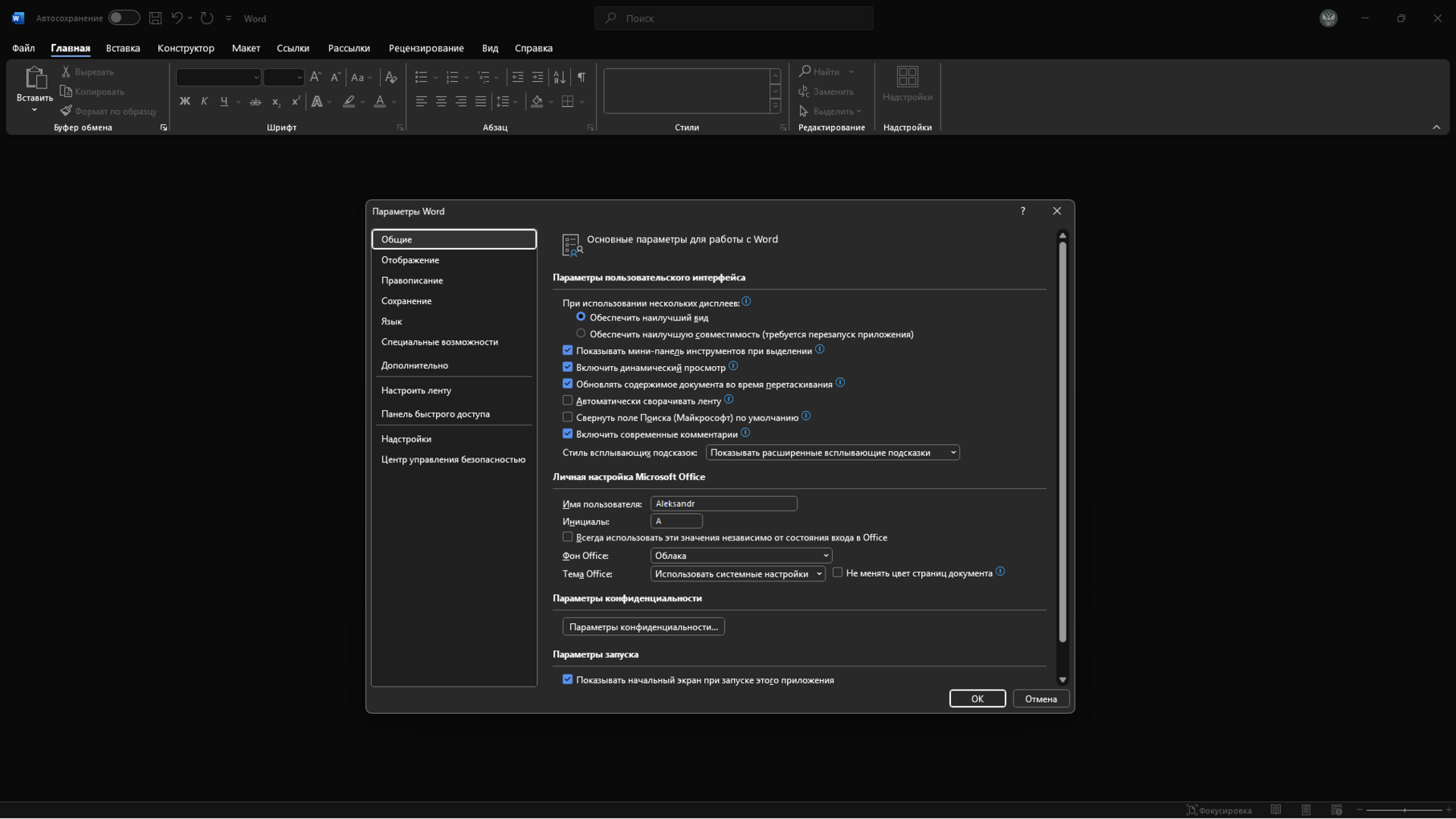1456x819 pixels.
Task: Click the Format Painter brush icon
Action: pos(66,111)
